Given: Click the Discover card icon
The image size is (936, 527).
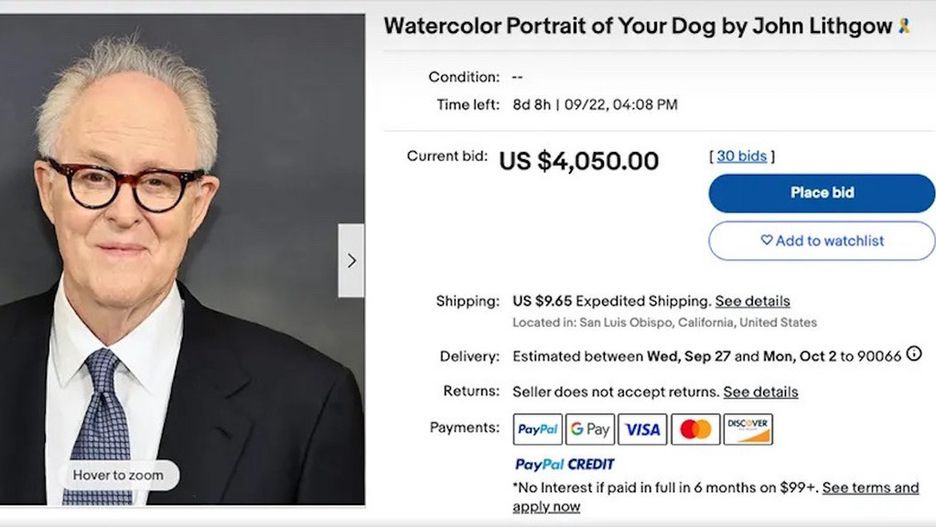Looking at the screenshot, I should coord(748,429).
